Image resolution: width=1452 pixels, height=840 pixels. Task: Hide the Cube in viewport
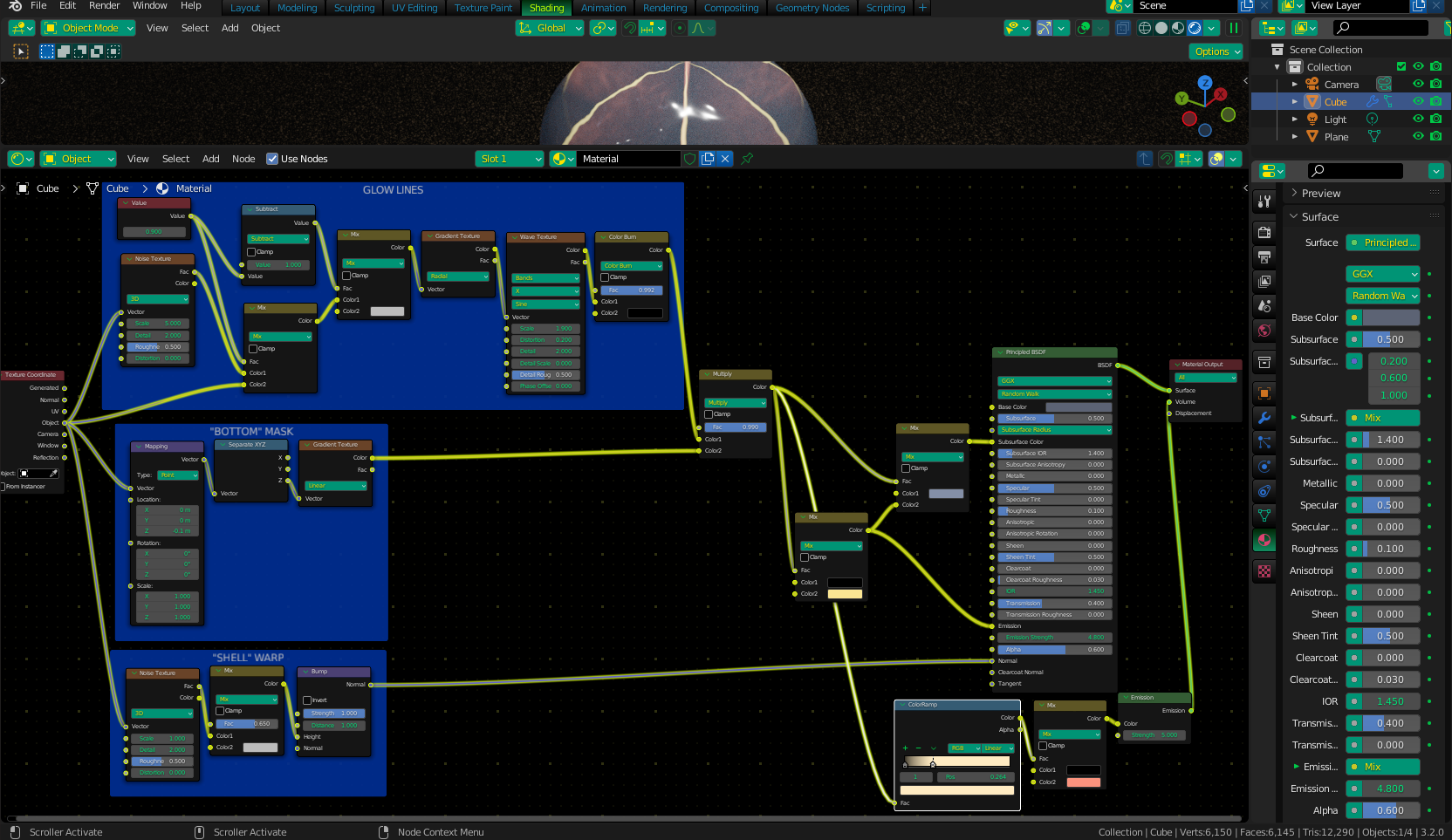point(1418,102)
